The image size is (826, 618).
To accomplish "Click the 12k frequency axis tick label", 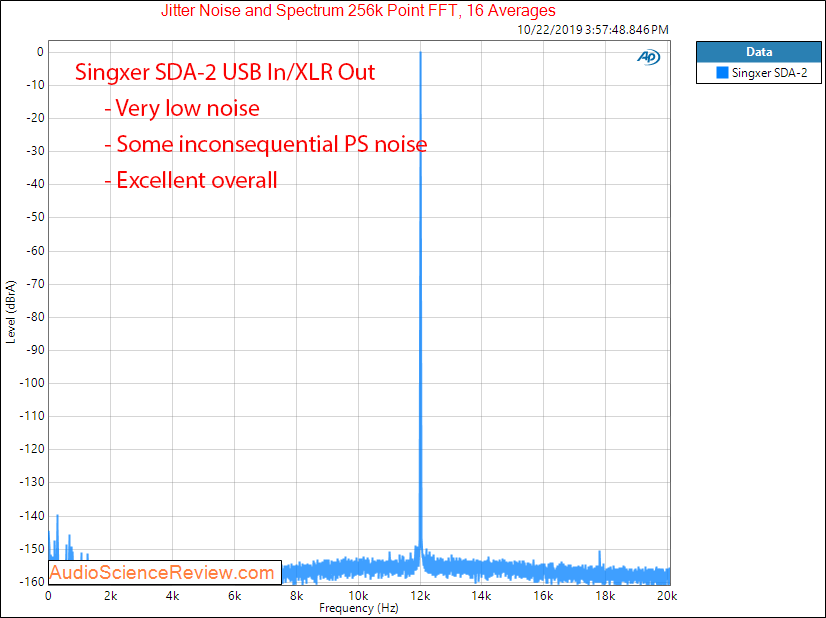I will pyautogui.click(x=420, y=596).
